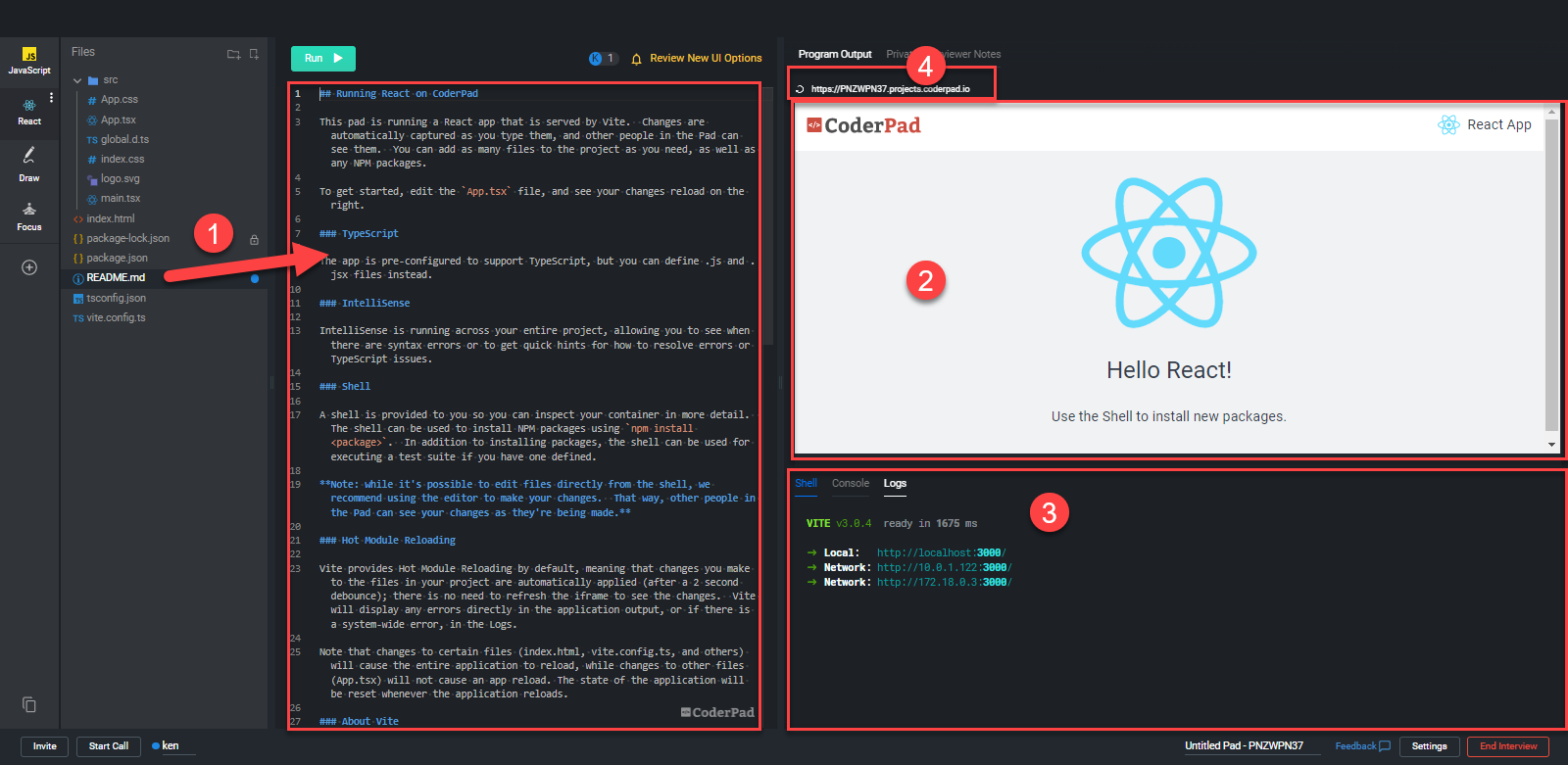The width and height of the screenshot is (1568, 765).
Task: Select package.json in the file tree
Action: (117, 258)
